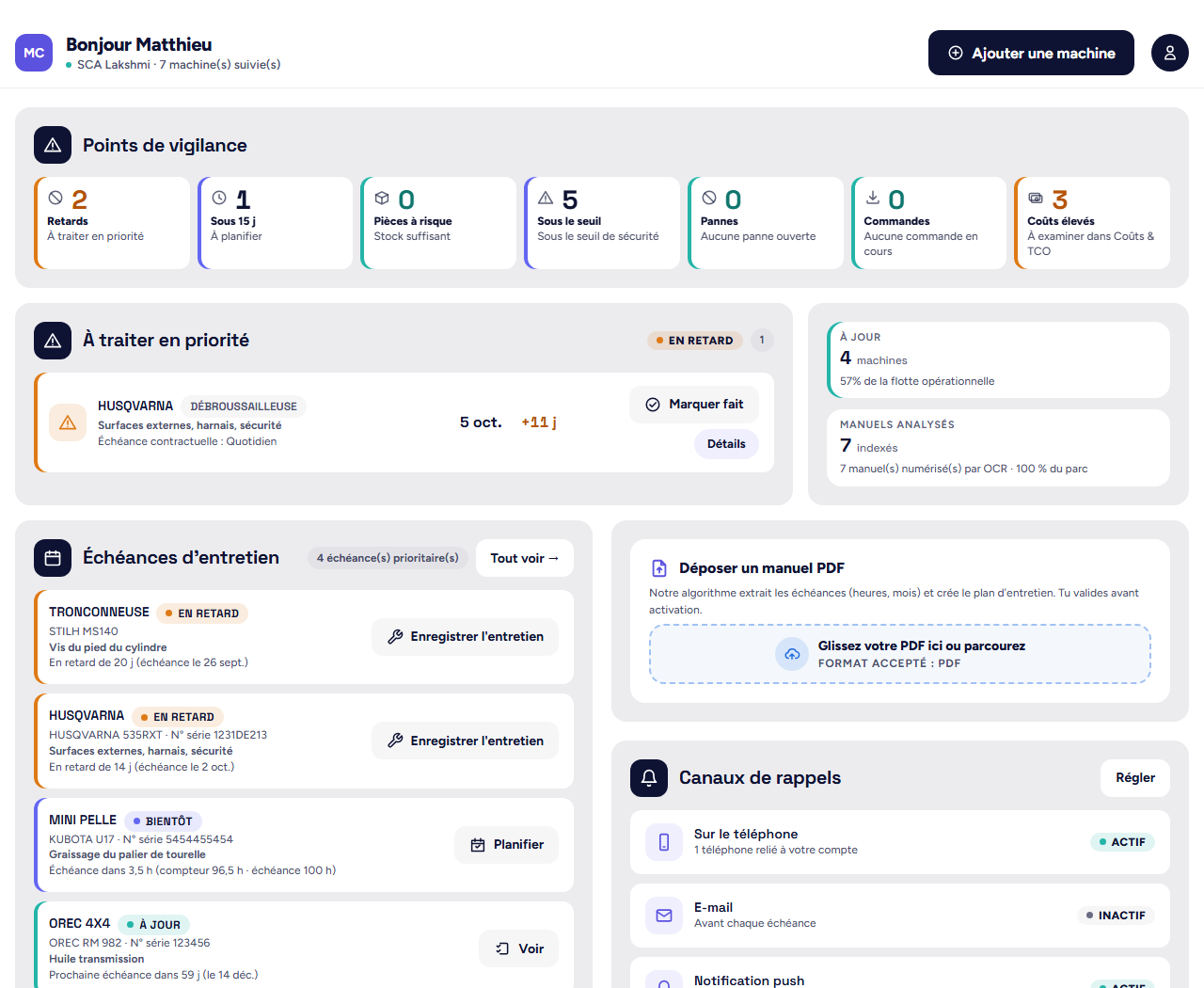The image size is (1204, 988).
Task: Click the Points de vigilance warning icon
Action: [x=53, y=145]
